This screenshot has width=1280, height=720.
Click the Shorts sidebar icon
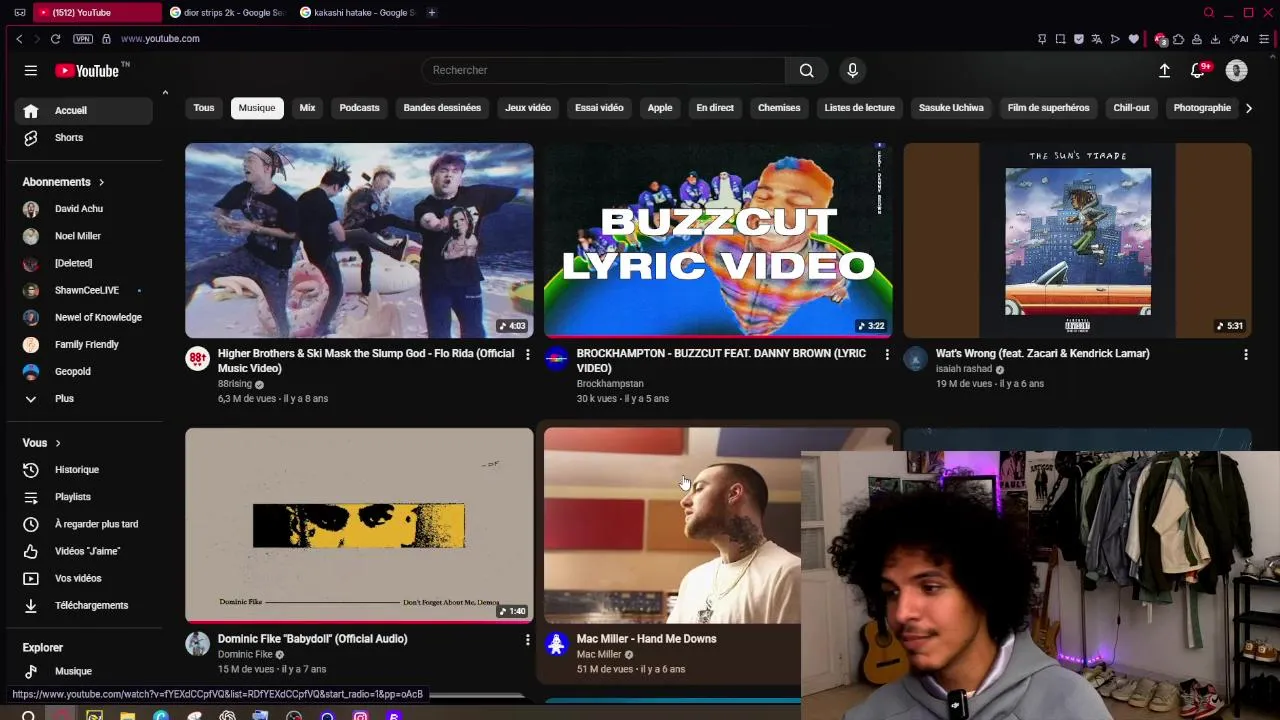31,138
